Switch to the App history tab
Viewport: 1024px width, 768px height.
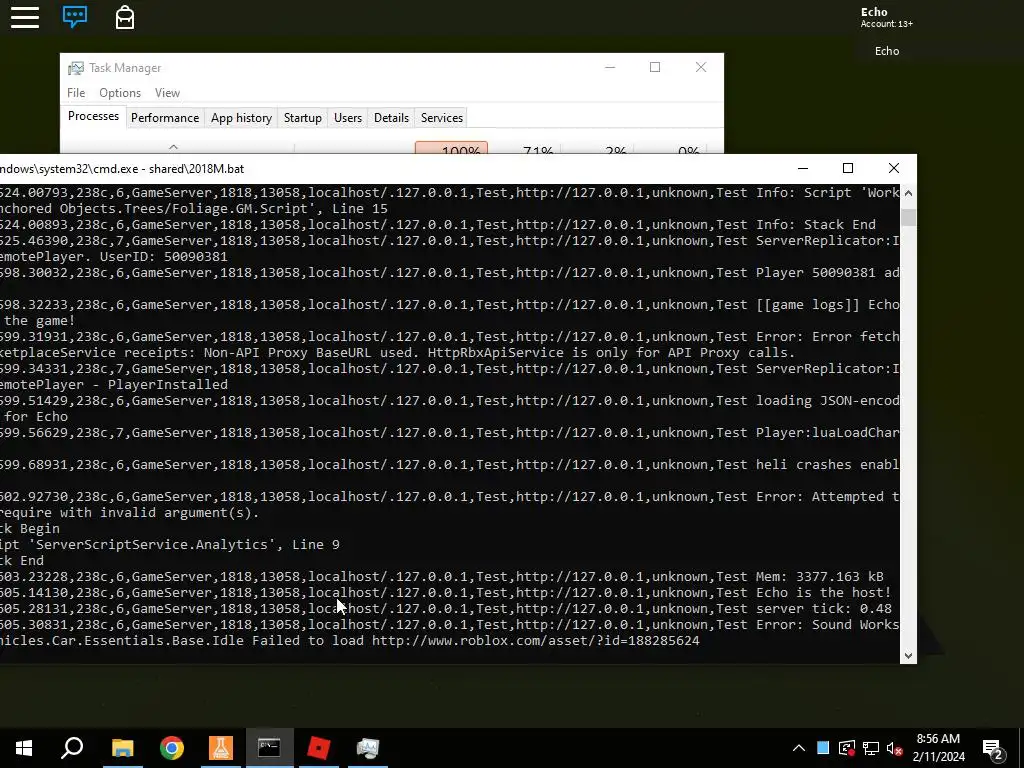(241, 118)
